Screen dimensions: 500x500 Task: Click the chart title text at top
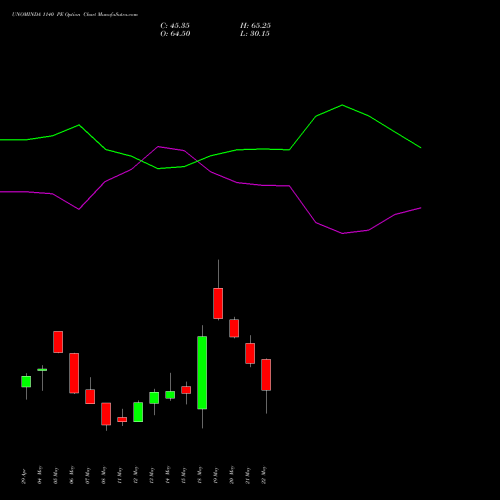(75, 15)
